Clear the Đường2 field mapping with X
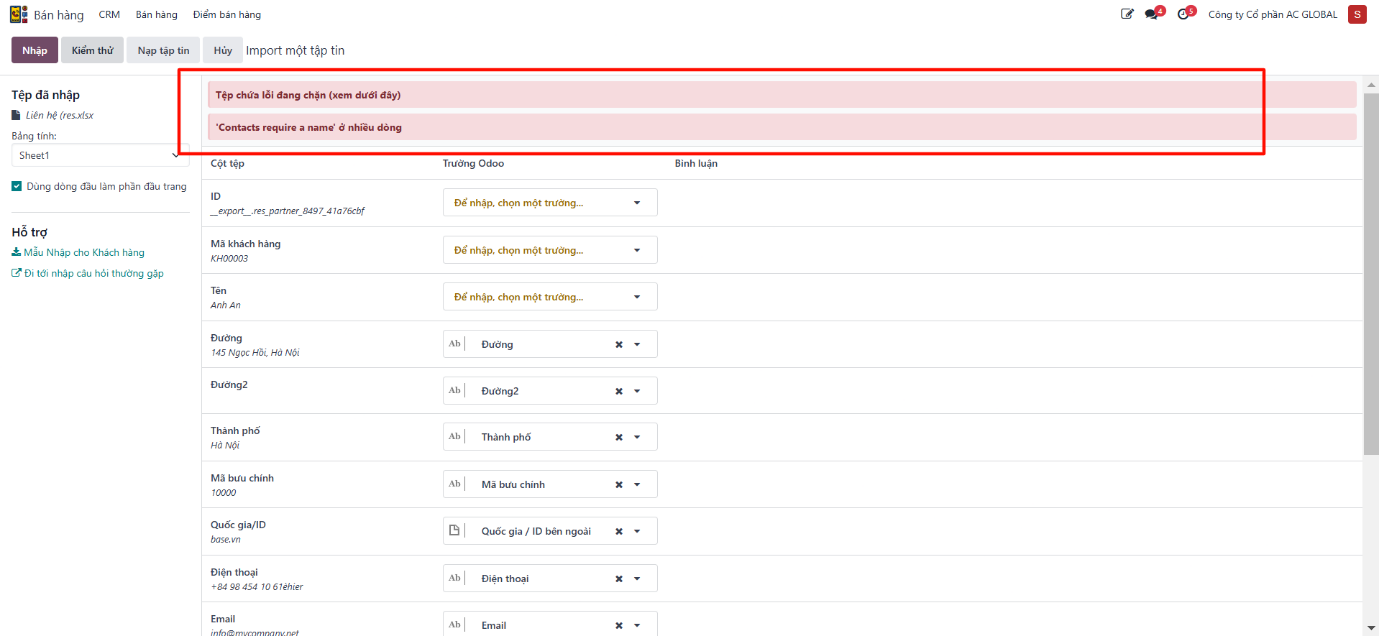The image size is (1379, 636). pyautogui.click(x=618, y=391)
